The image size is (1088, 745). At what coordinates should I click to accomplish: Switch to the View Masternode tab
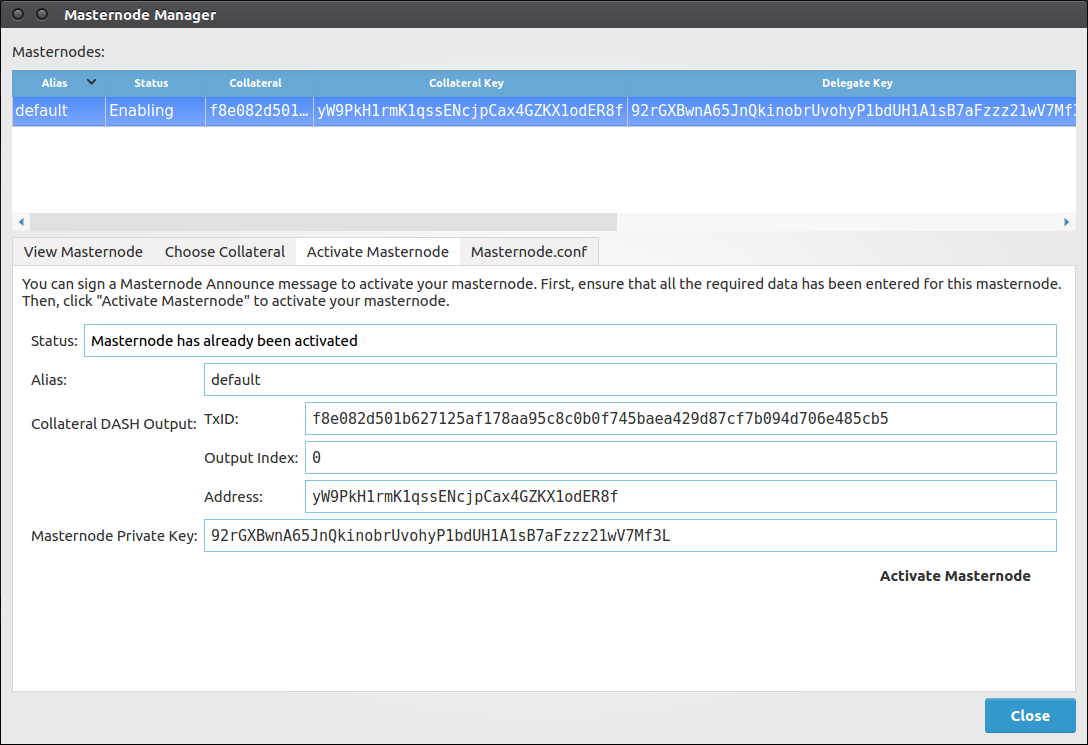coord(83,252)
